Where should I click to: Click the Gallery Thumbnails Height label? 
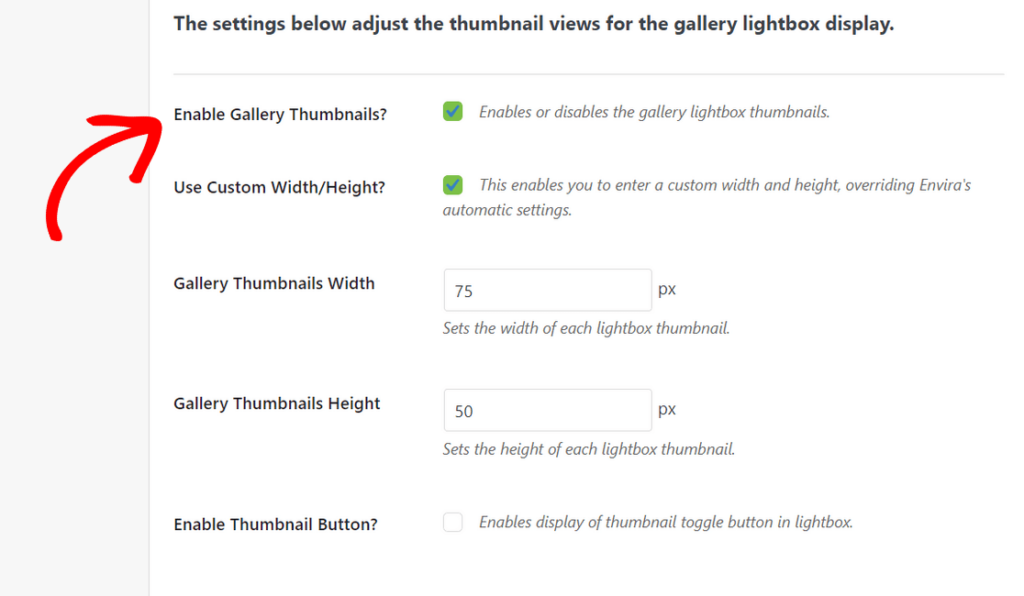coord(277,403)
